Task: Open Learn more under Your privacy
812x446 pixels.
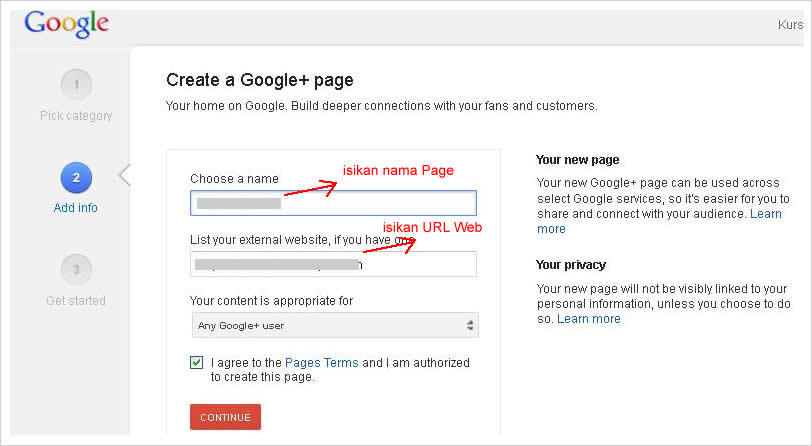Action: pyautogui.click(x=589, y=319)
